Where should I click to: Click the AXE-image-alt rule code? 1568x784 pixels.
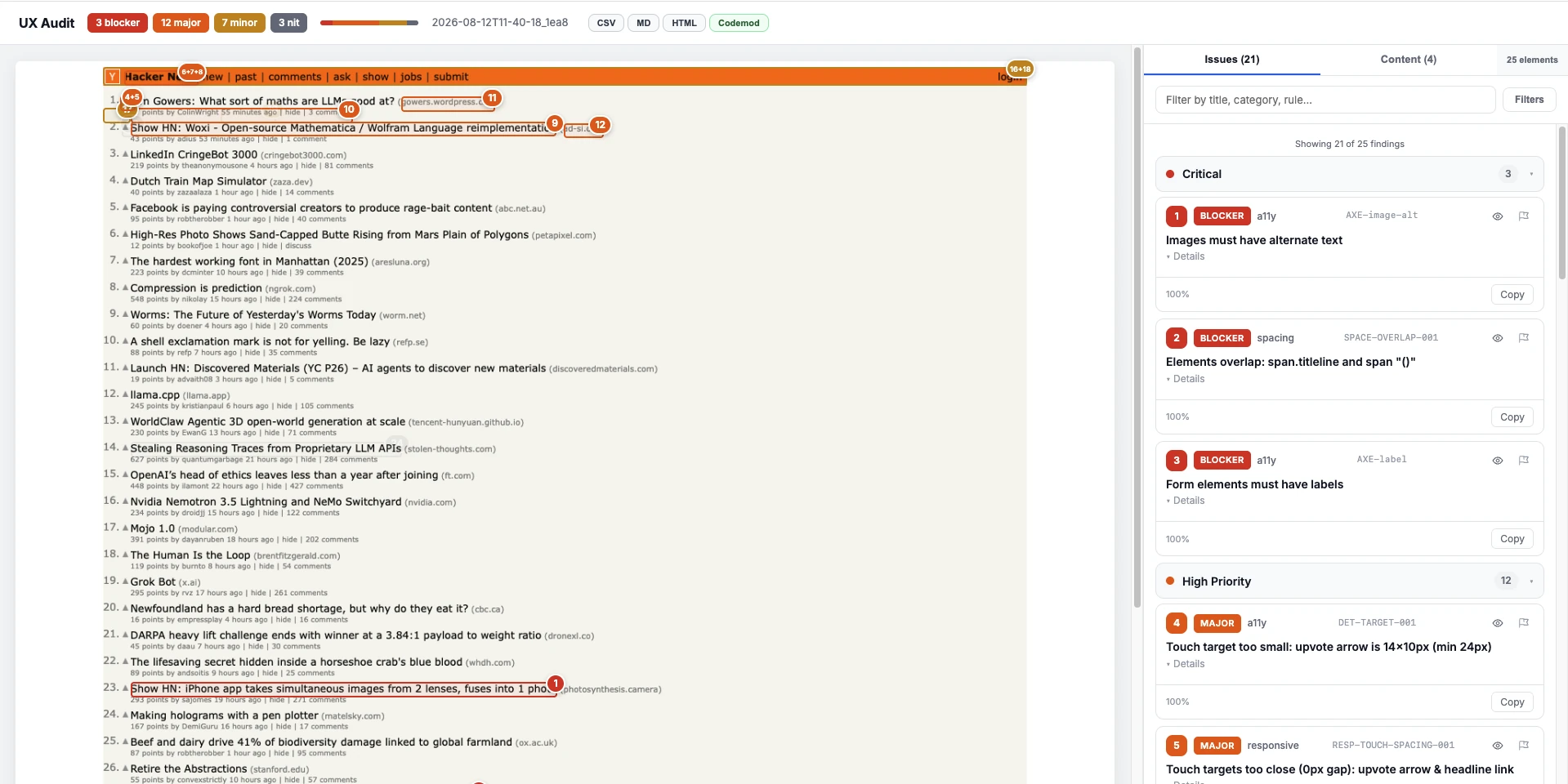(x=1382, y=216)
